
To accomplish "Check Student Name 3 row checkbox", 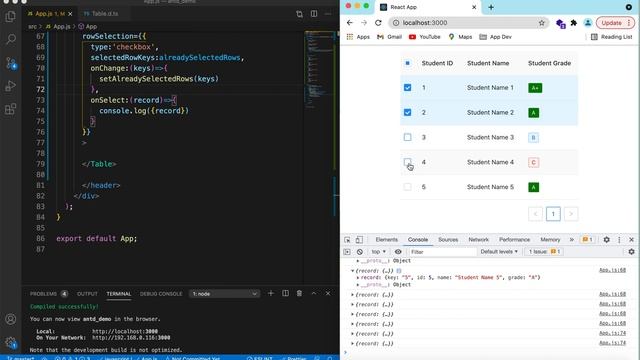I will click(407, 137).
